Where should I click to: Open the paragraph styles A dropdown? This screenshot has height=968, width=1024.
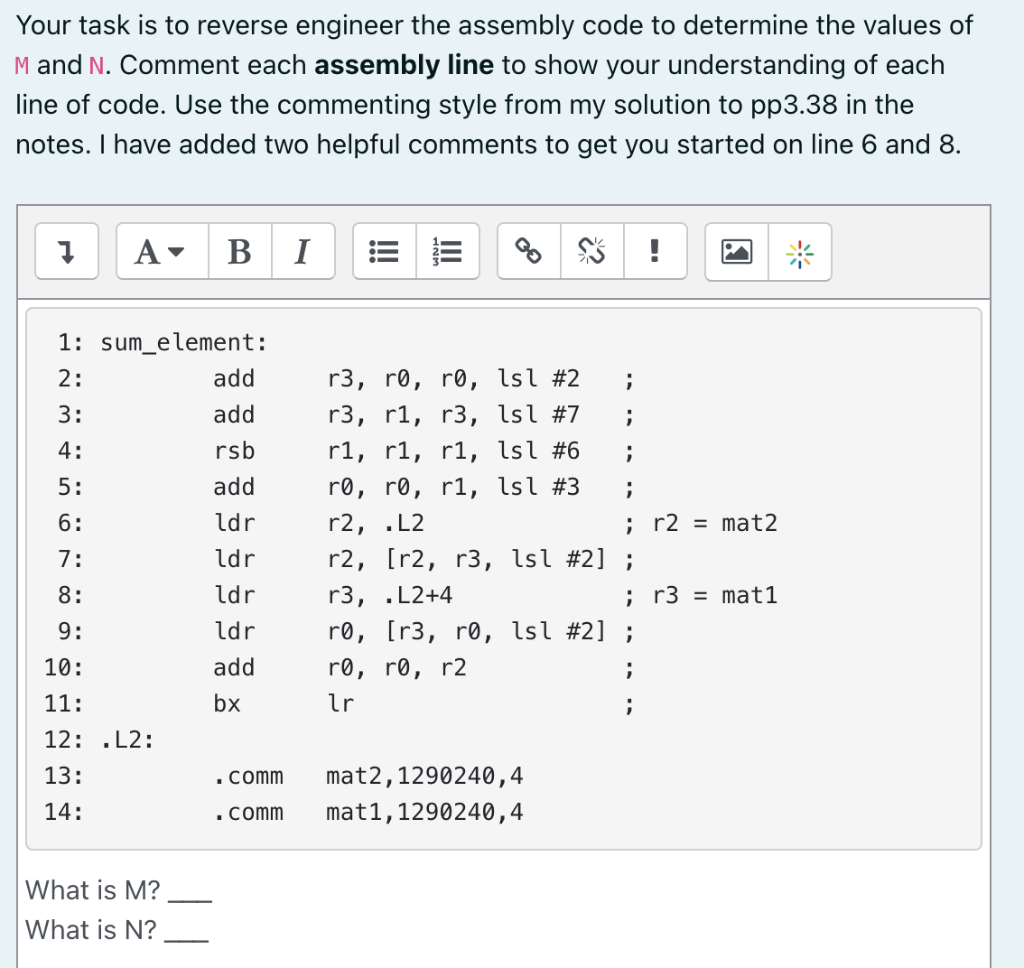pos(160,251)
